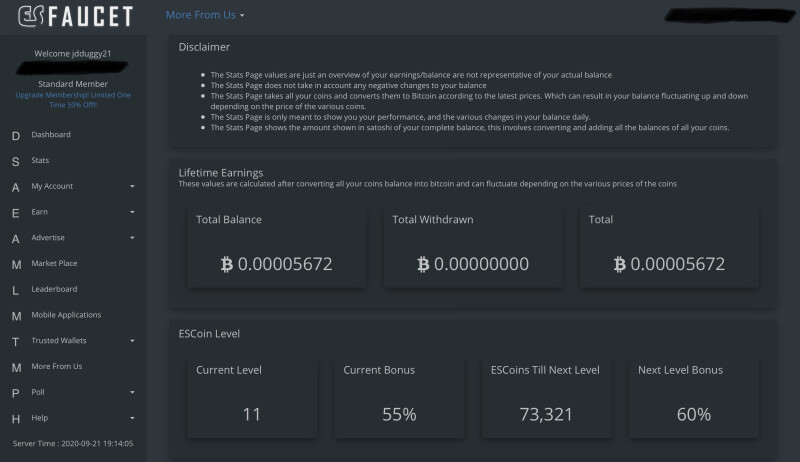Click the Trusted Wallets icon T
Image resolution: width=800 pixels, height=462 pixels.
tap(16, 342)
